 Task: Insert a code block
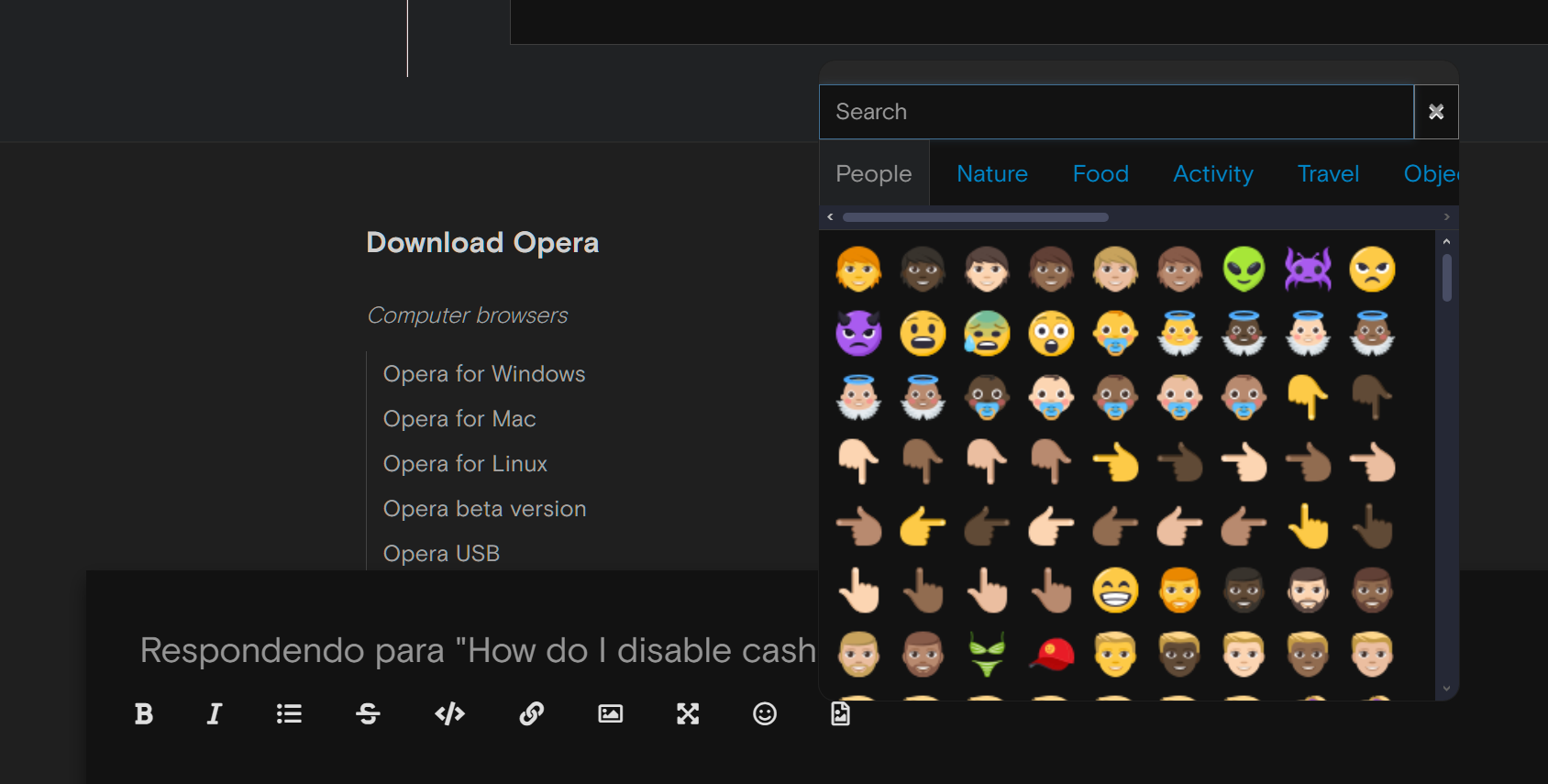click(449, 713)
